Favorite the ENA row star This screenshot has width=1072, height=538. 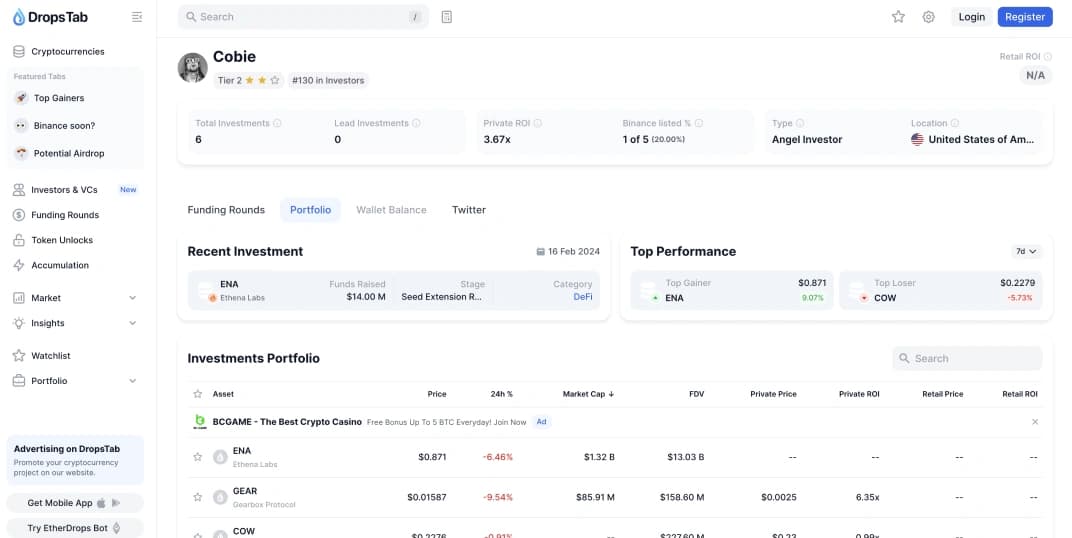coord(198,457)
